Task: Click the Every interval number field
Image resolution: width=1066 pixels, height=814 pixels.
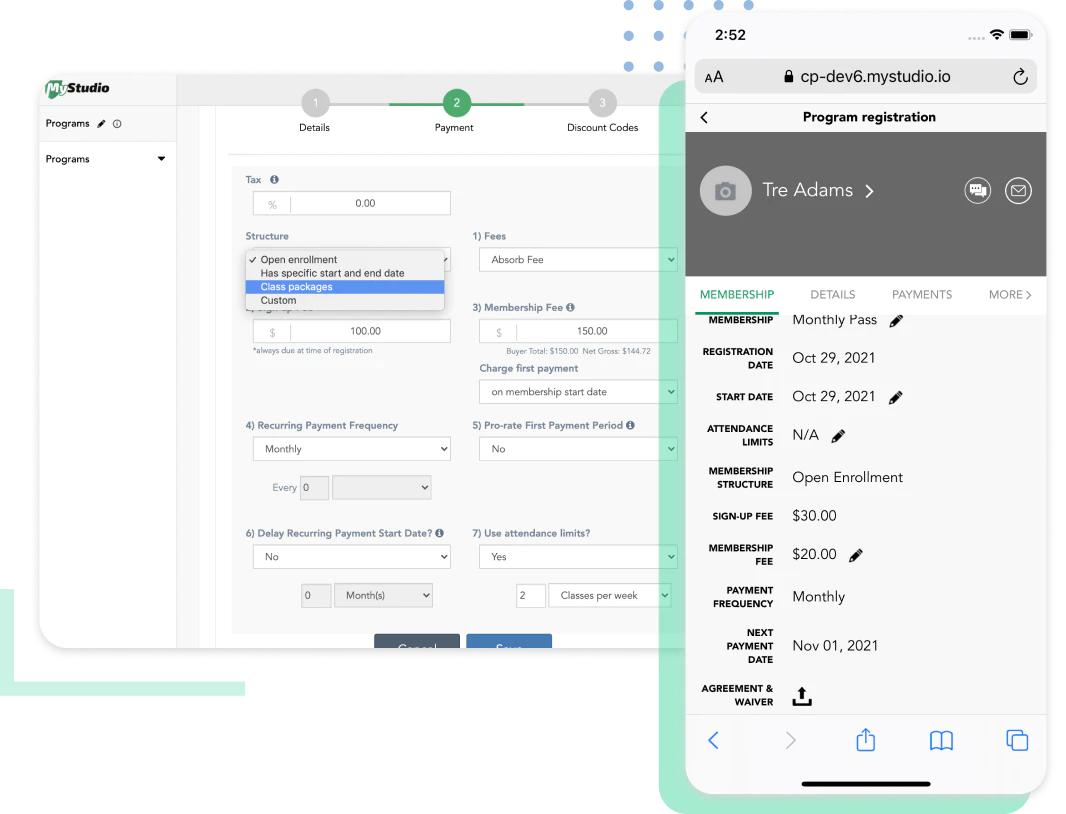Action: [x=315, y=488]
